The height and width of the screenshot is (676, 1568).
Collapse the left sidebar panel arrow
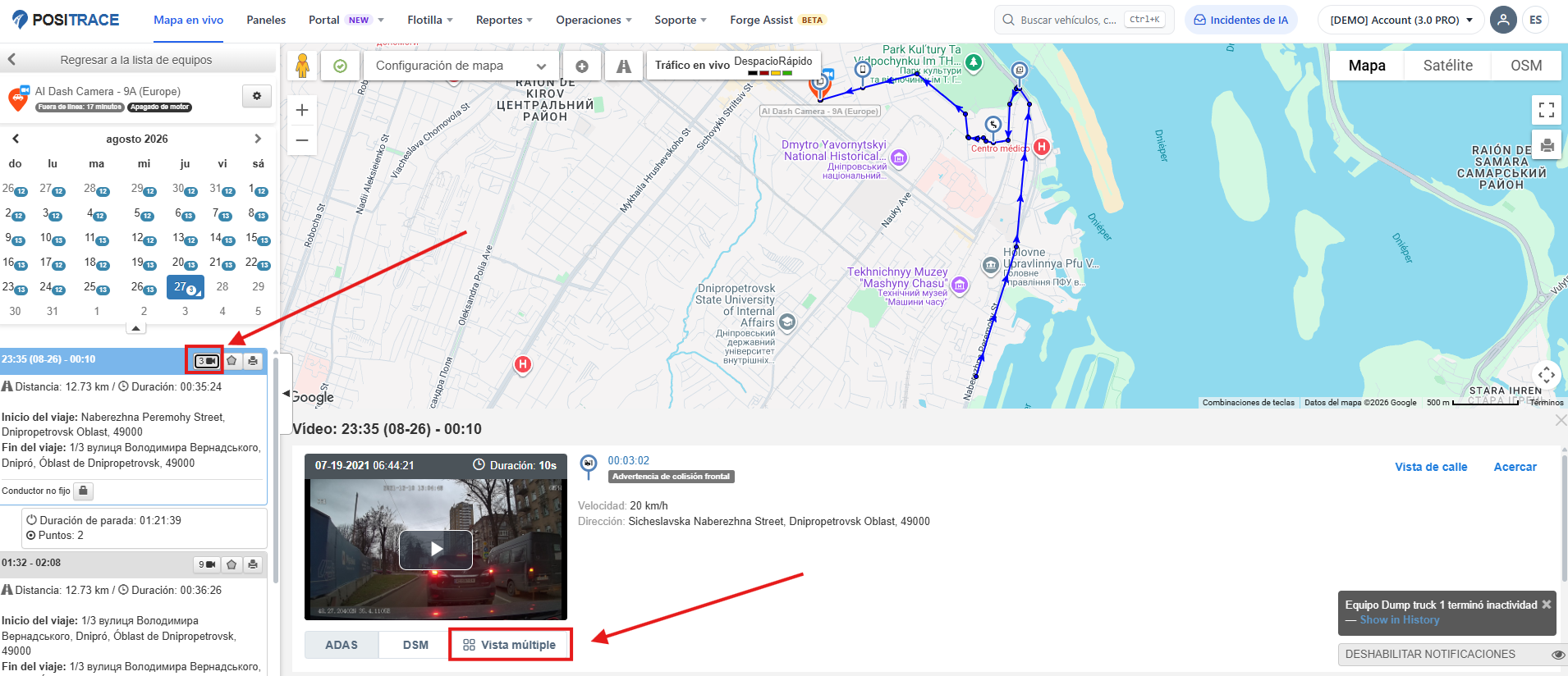[x=286, y=394]
